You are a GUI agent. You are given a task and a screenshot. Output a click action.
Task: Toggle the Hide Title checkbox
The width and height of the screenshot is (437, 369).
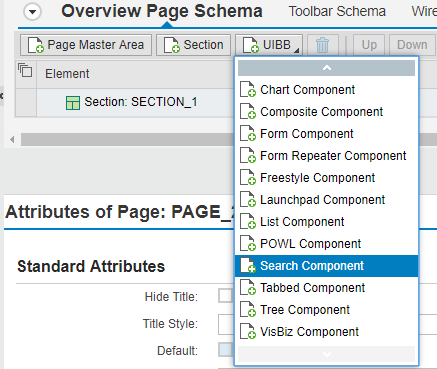[226, 296]
